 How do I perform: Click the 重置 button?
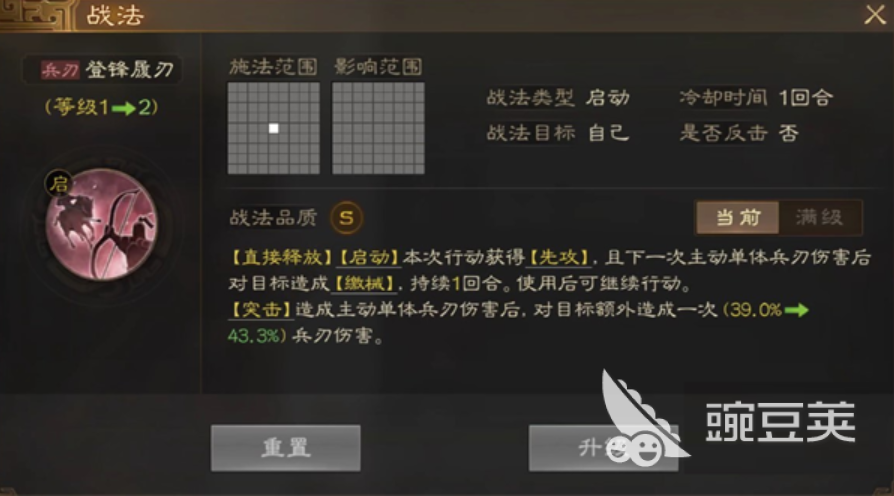[286, 448]
